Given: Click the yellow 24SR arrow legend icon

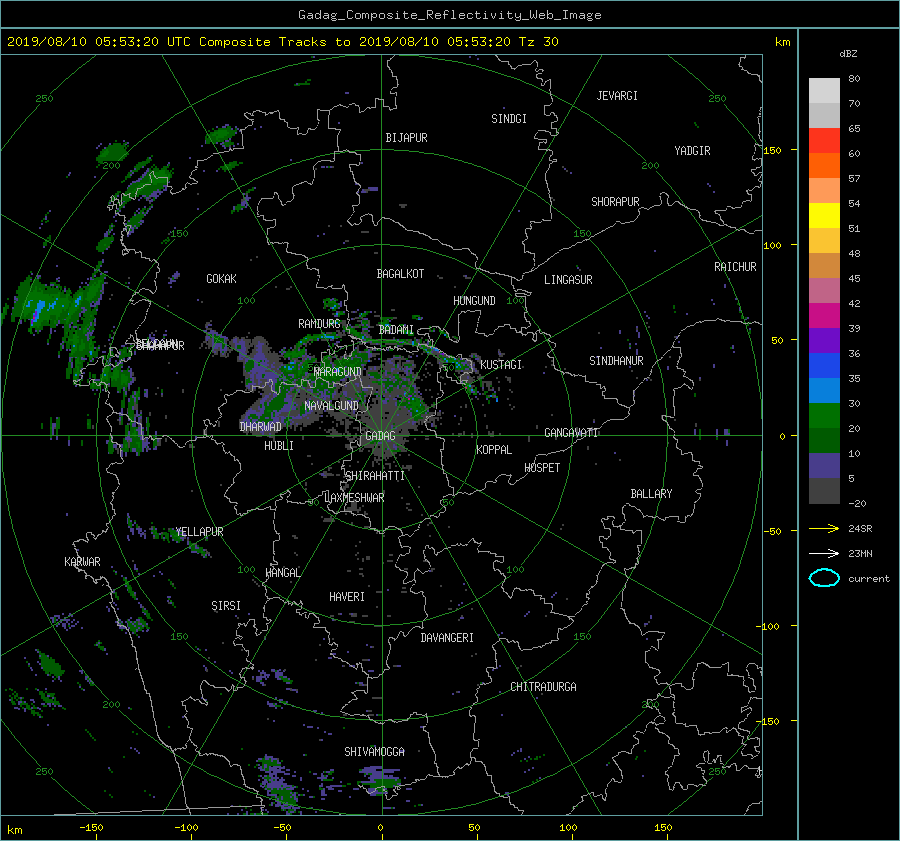Looking at the screenshot, I should pos(824,529).
